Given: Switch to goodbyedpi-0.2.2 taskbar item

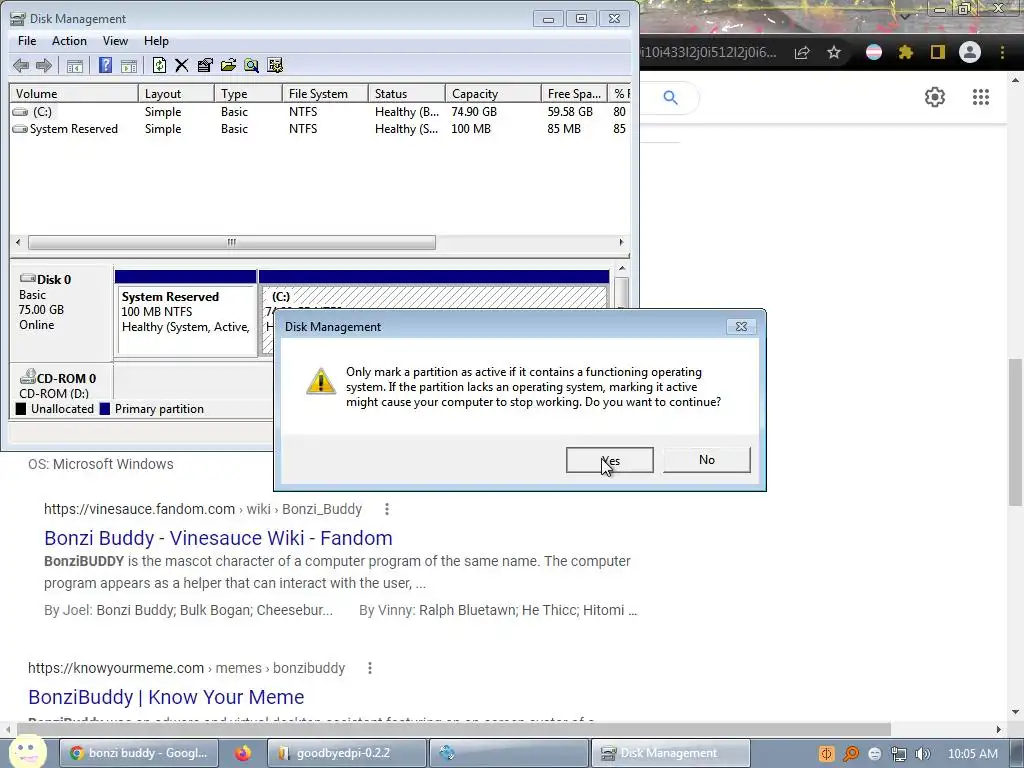Looking at the screenshot, I should [x=346, y=753].
